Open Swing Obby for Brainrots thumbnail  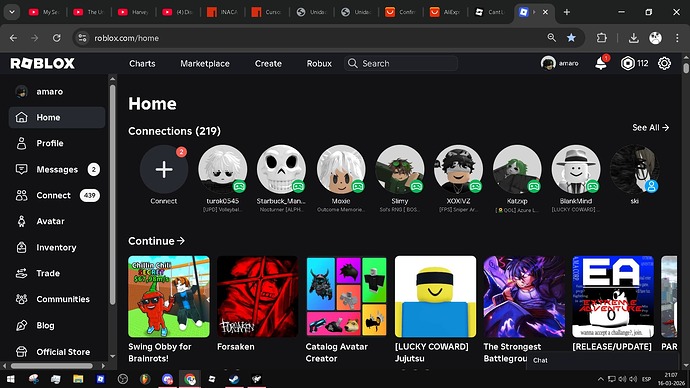[169, 296]
